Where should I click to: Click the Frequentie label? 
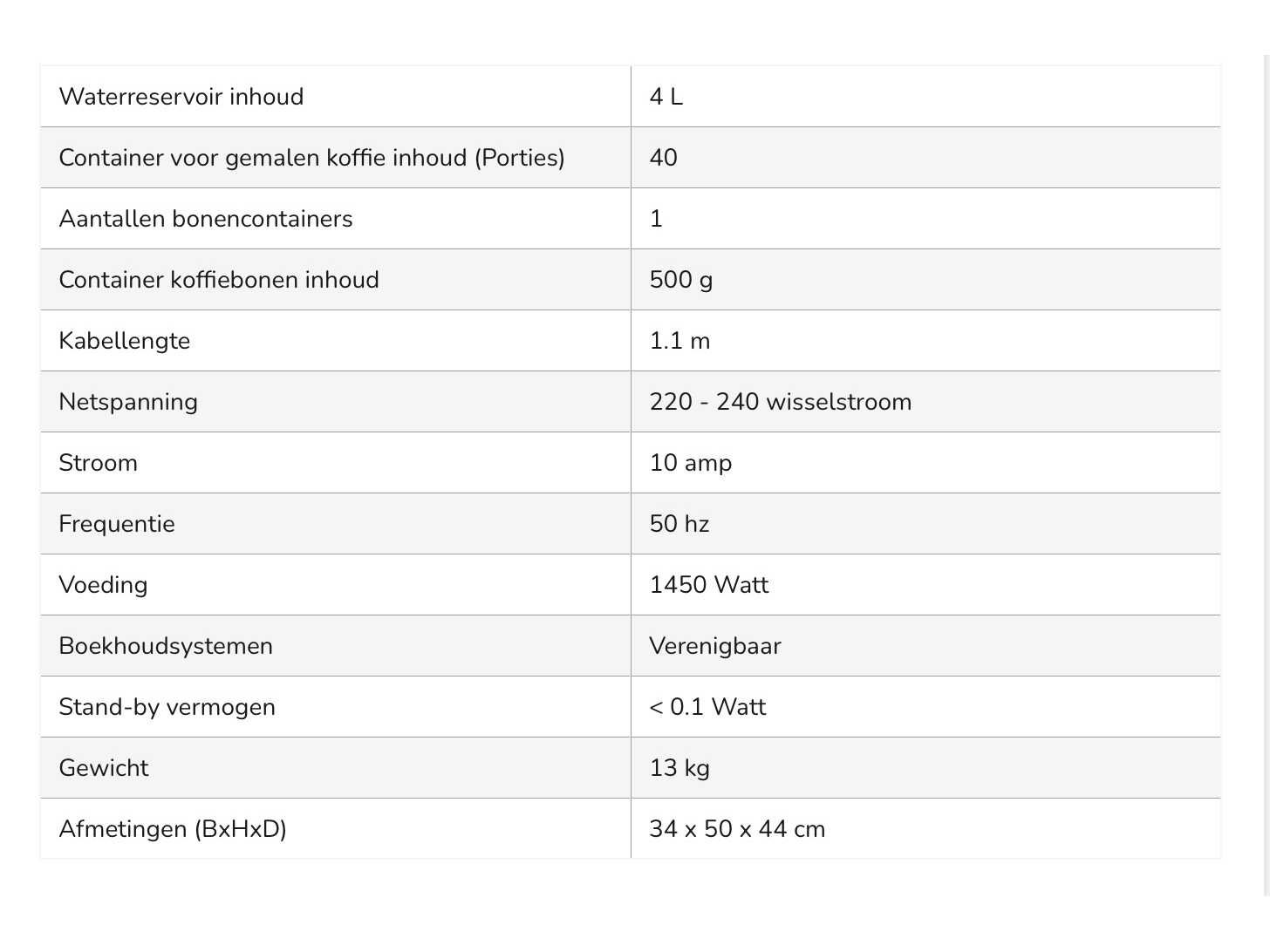click(x=117, y=524)
